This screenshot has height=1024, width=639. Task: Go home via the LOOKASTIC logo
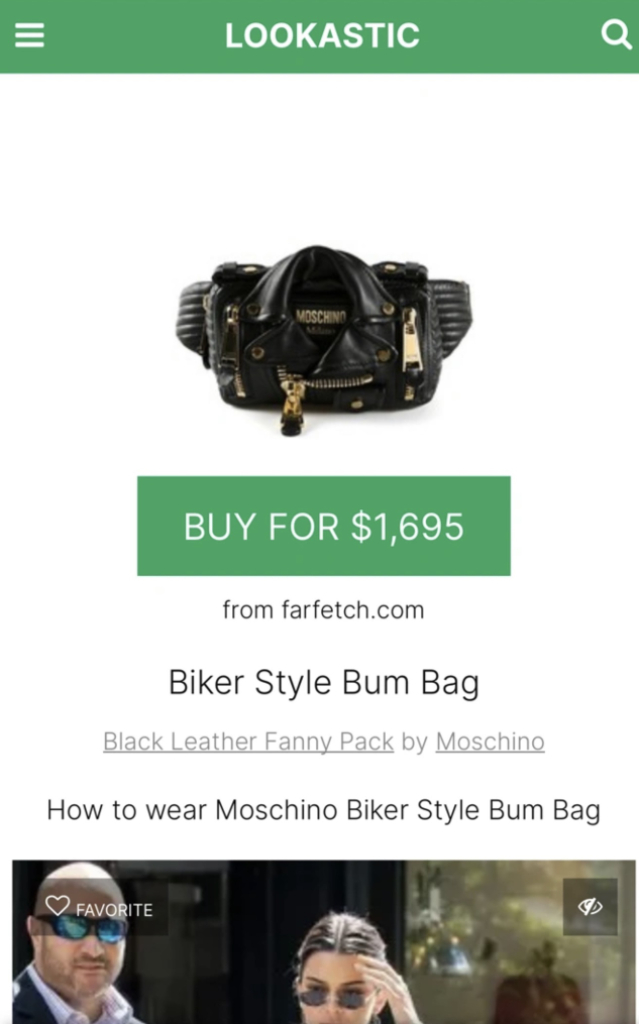click(x=322, y=35)
